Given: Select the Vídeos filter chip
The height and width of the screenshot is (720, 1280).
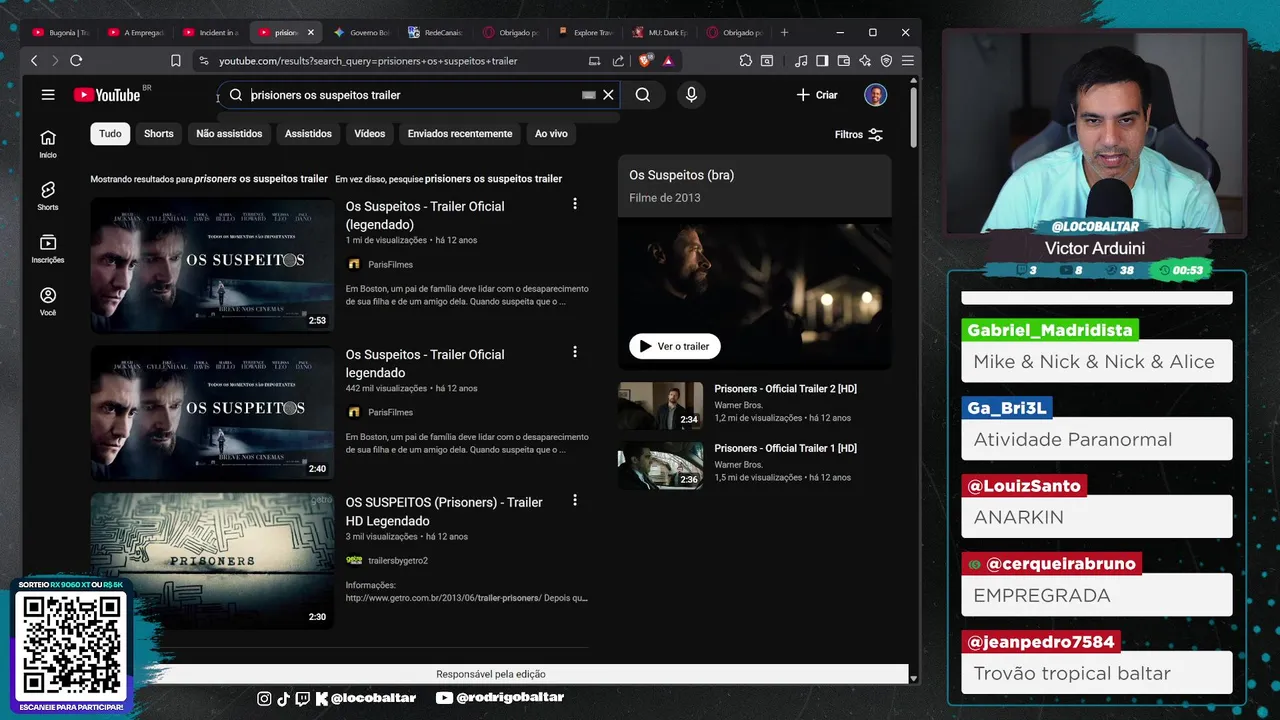Looking at the screenshot, I should pos(369,134).
